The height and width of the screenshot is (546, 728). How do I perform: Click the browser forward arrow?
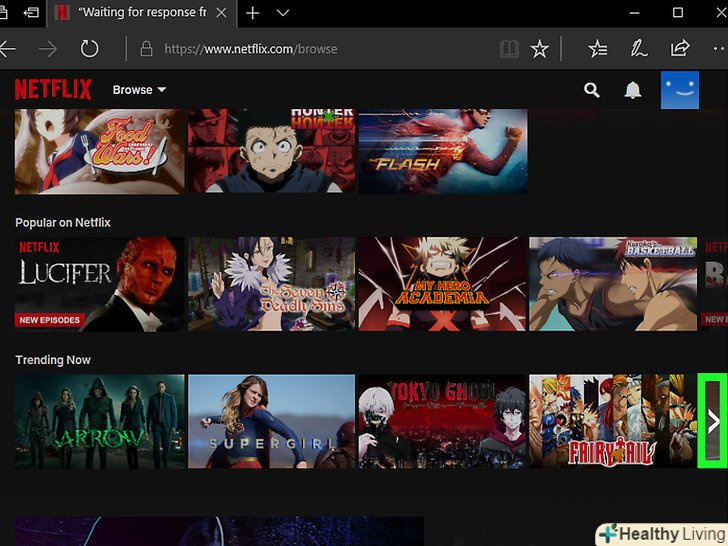point(47,49)
